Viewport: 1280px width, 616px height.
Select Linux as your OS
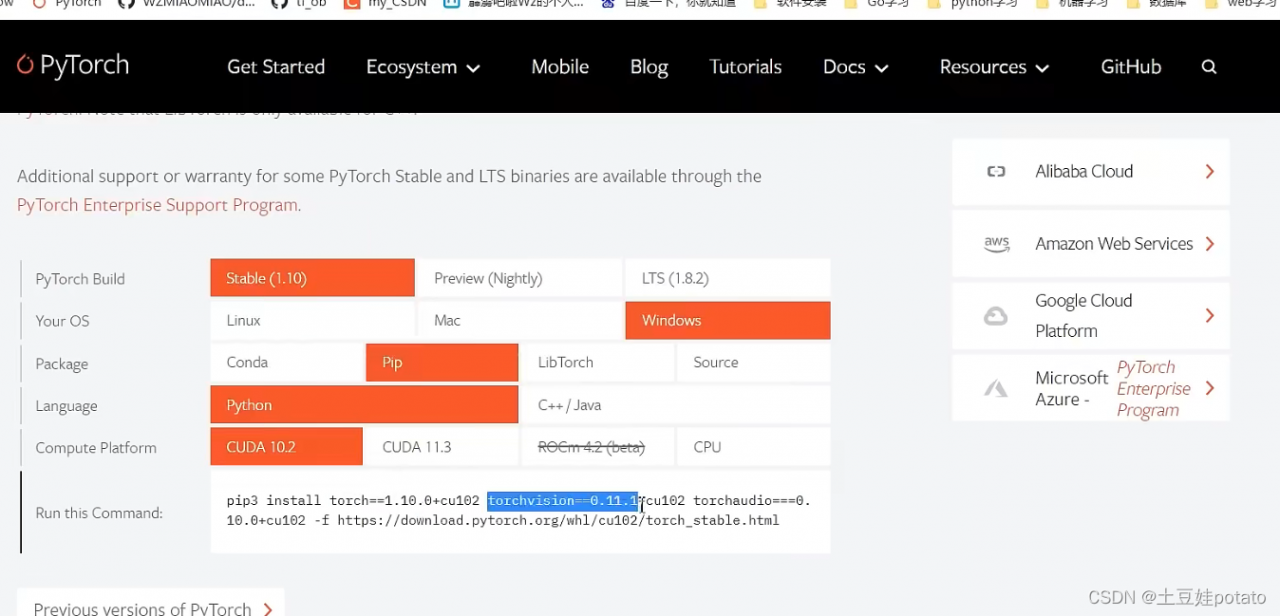pyautogui.click(x=312, y=320)
